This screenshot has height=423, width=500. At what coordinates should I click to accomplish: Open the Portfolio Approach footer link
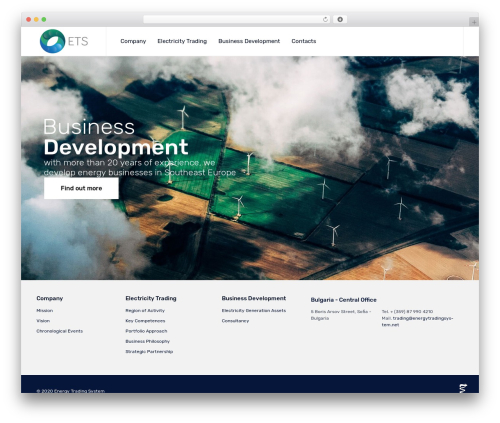146,331
